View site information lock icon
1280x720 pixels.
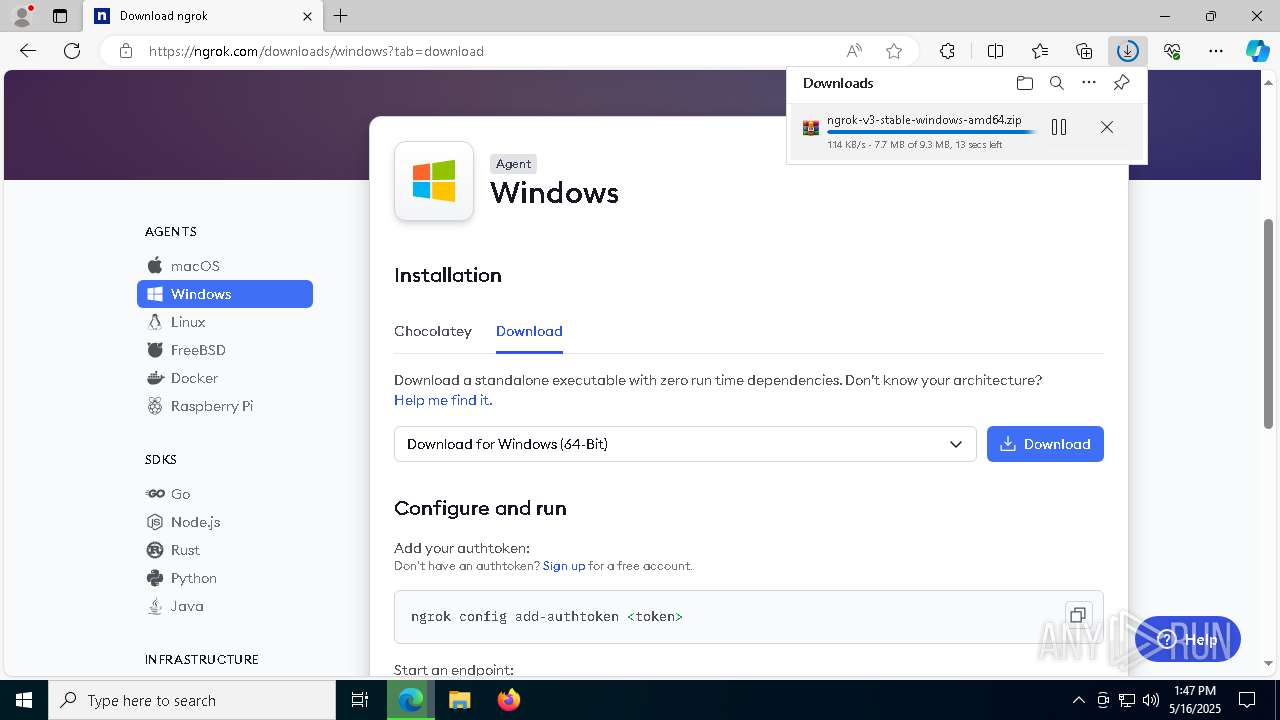(126, 51)
